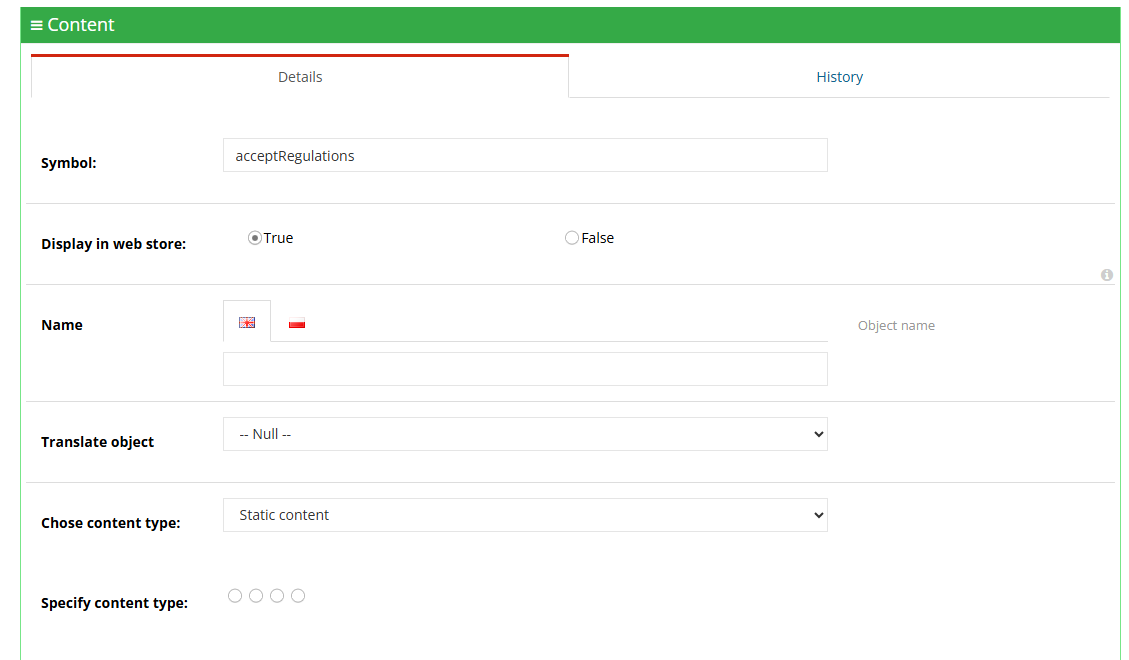
Task: Click the 'Name' field label
Action: point(61,325)
